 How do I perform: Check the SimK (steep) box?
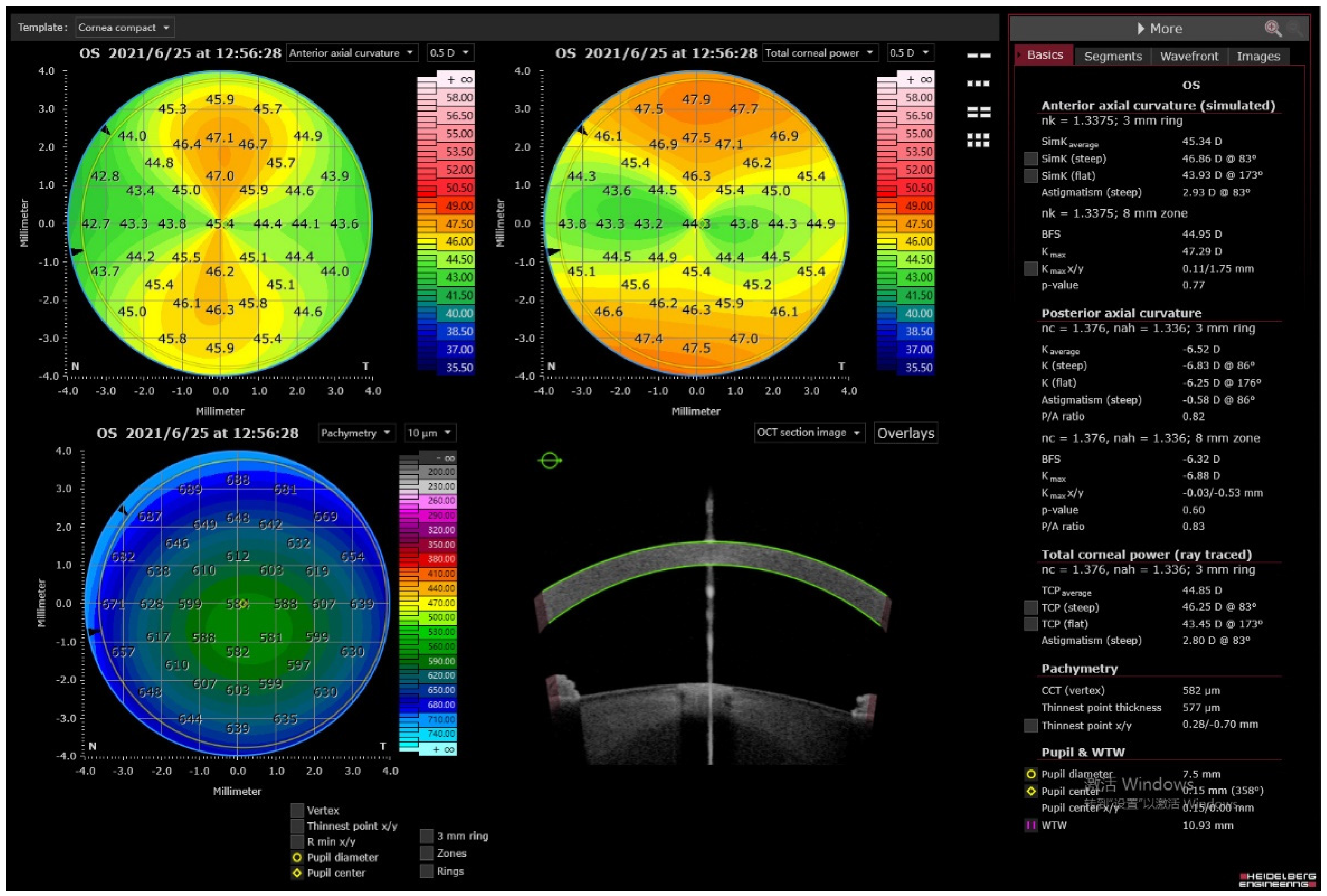[x=1031, y=158]
